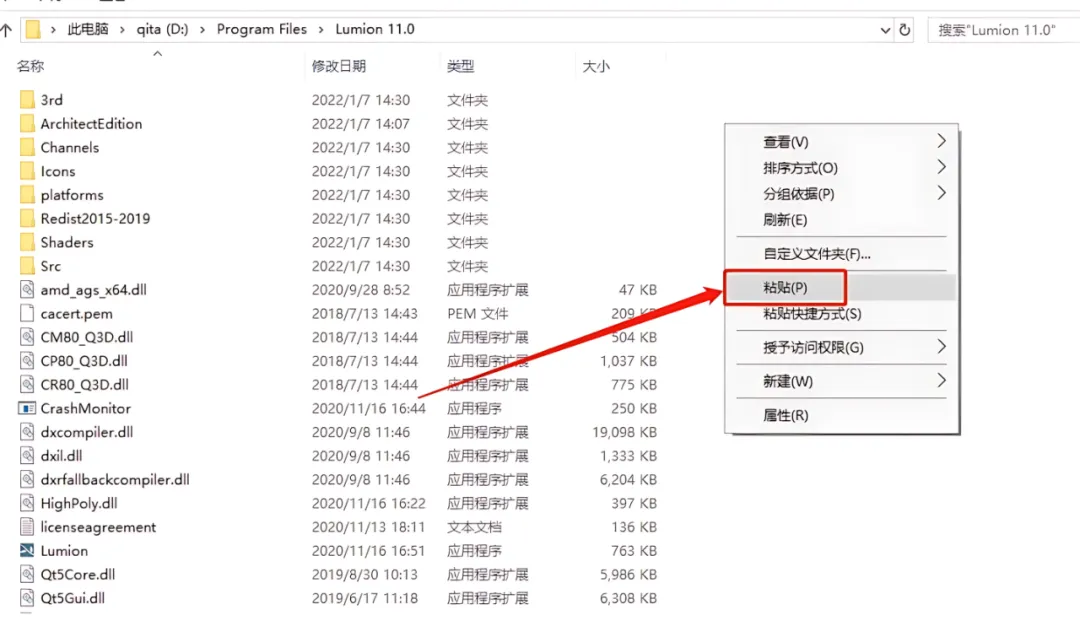The height and width of the screenshot is (637, 1080).
Task: Click the CM80_Q3D.dll file icon
Action: click(27, 337)
